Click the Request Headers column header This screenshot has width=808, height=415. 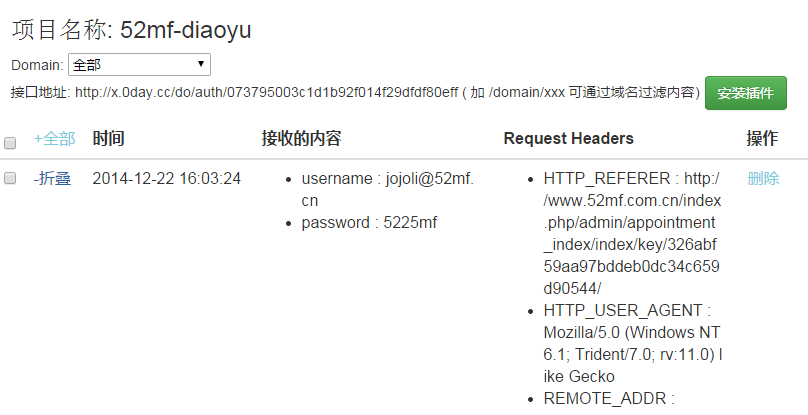(568, 138)
